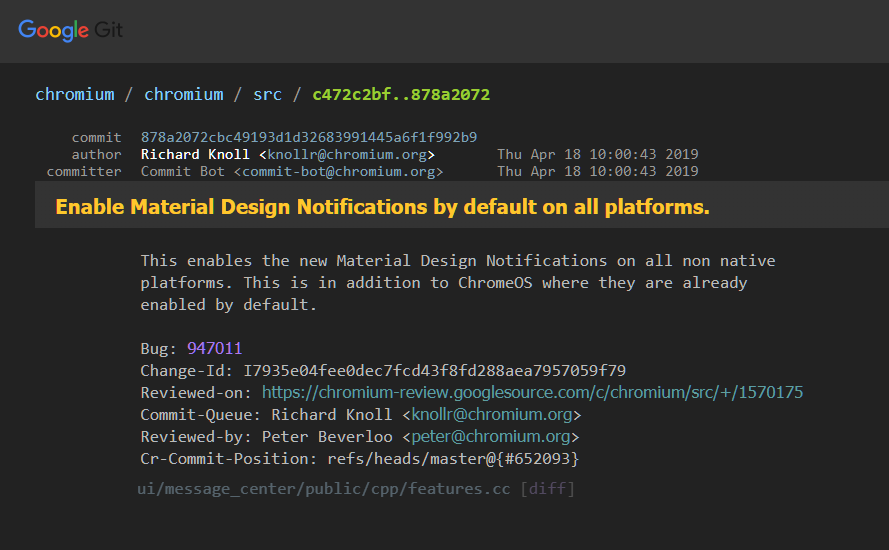Open the [diff] link for features.cc
The width and height of the screenshot is (889, 550).
coord(548,489)
